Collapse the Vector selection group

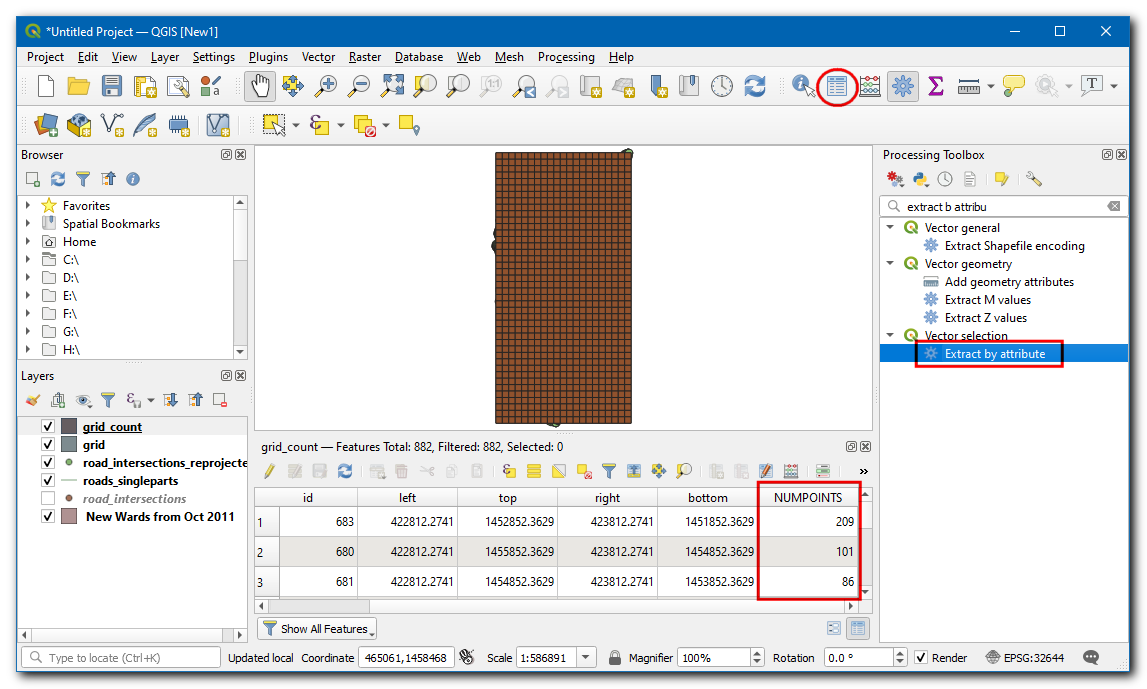[890, 336]
